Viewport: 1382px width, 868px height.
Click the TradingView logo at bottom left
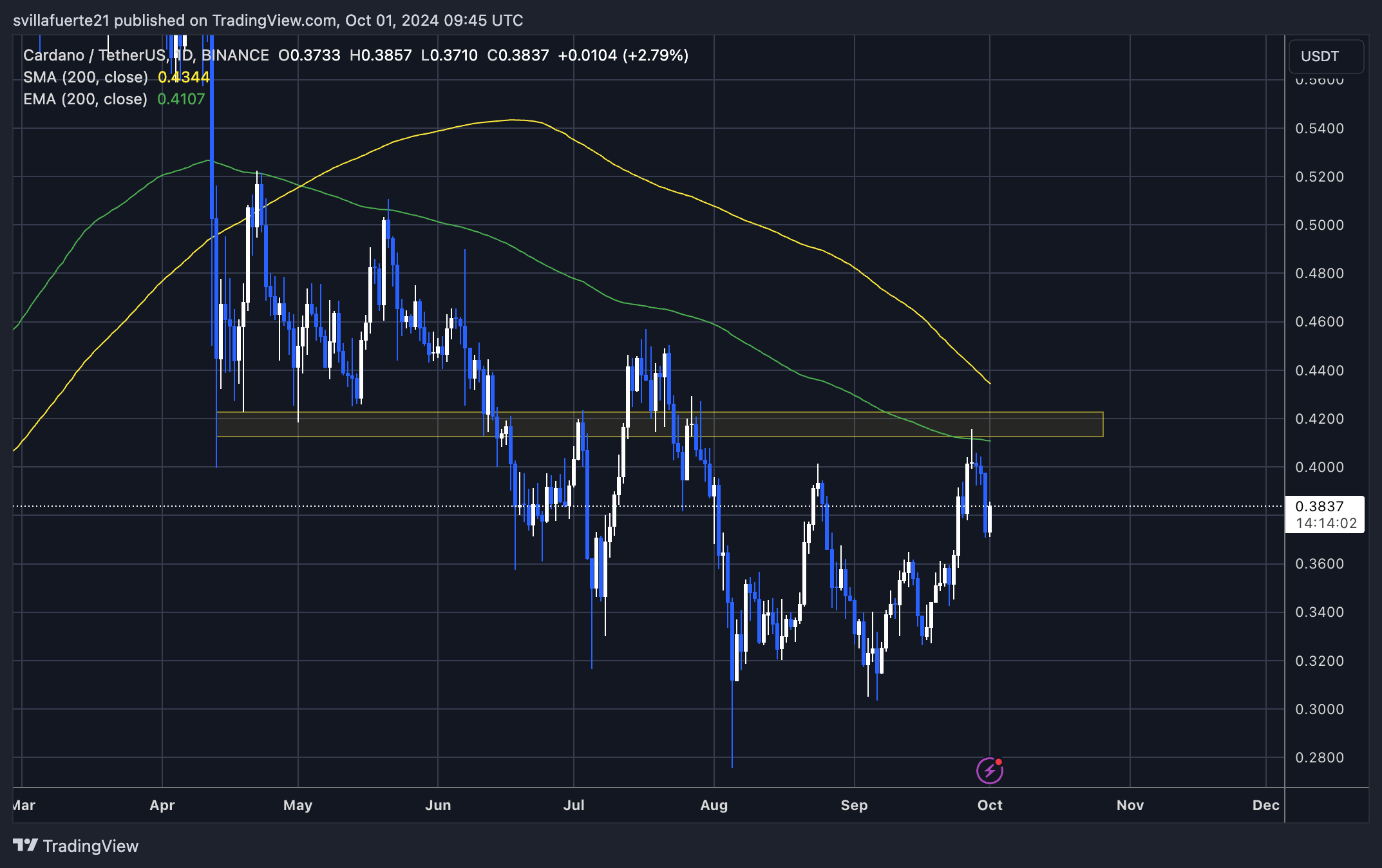pos(76,845)
